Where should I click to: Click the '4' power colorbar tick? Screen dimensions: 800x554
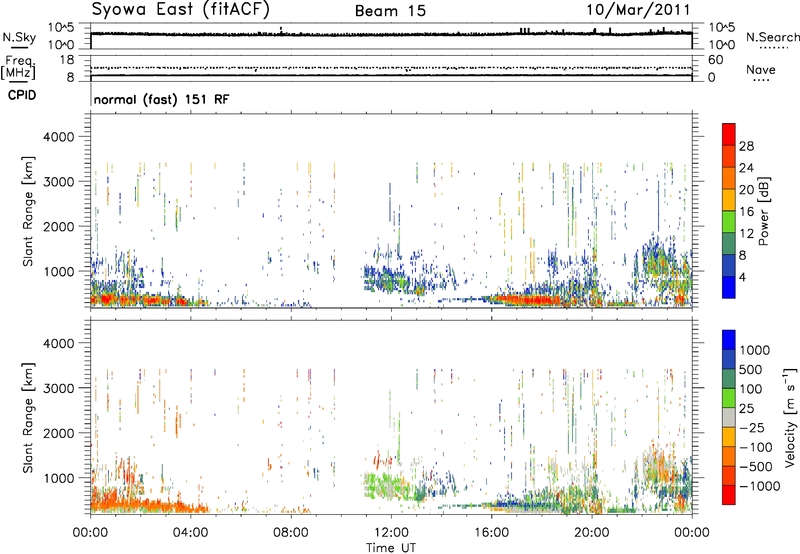(742, 277)
